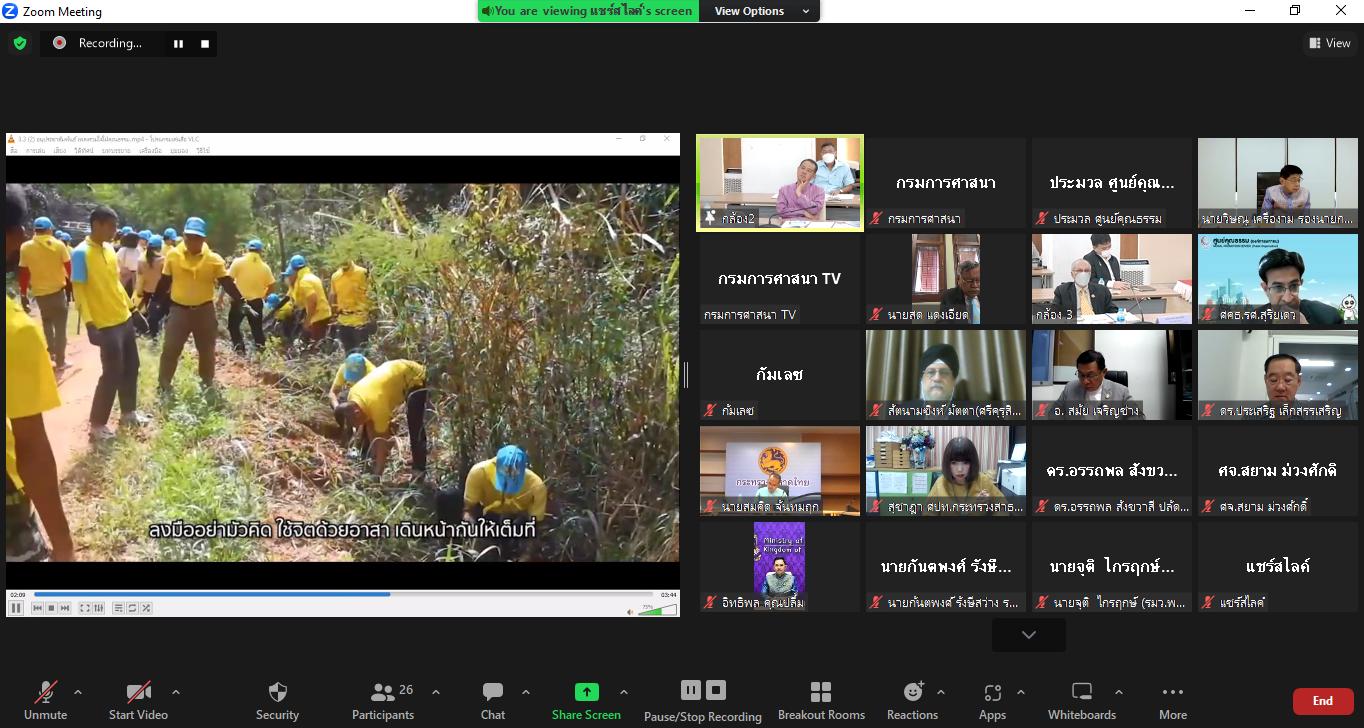
Task: Select กัมเลข participant tile
Action: click(x=780, y=375)
